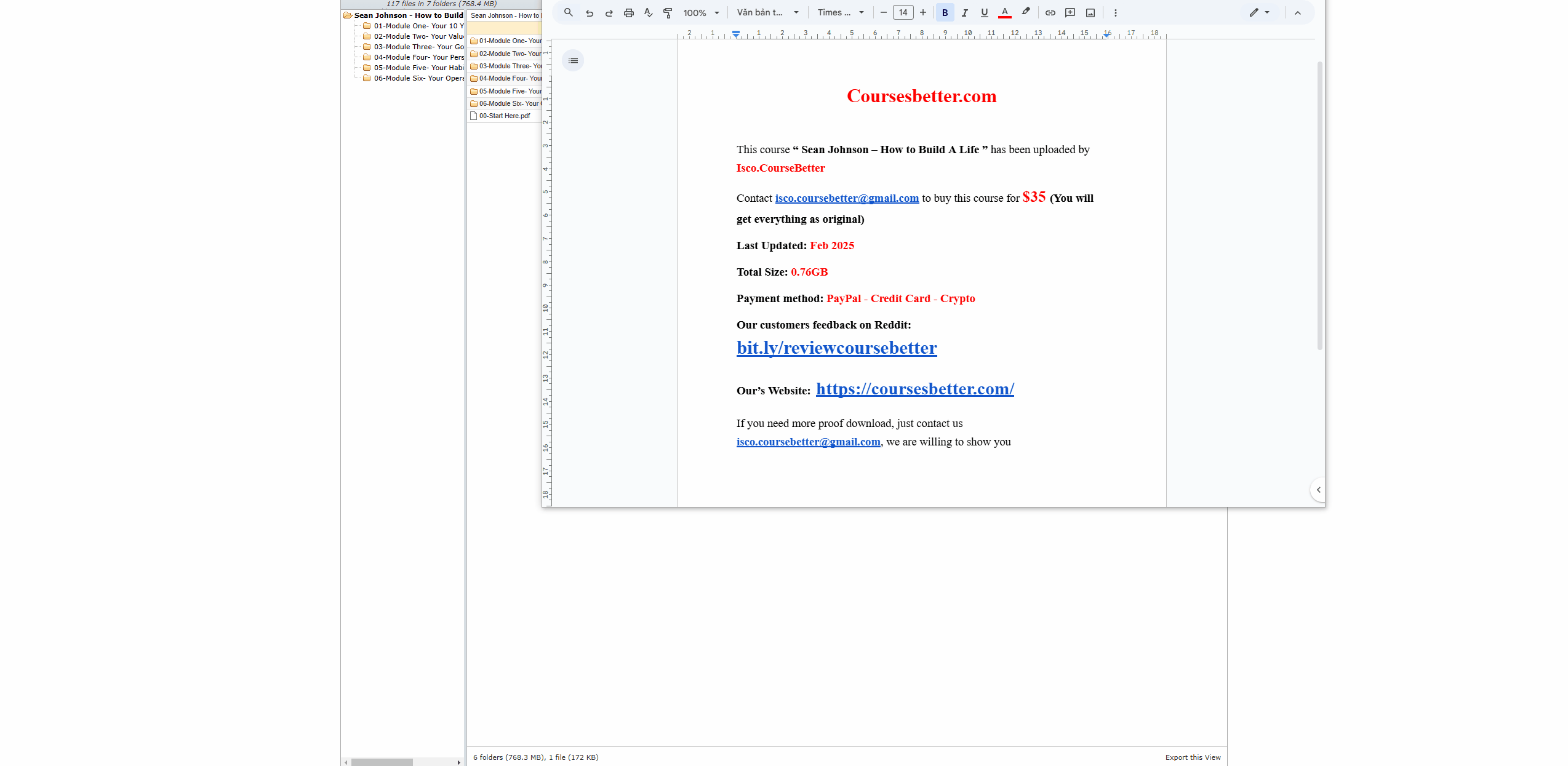The width and height of the screenshot is (1568, 766).
Task: Undo the last edit
Action: 589,12
